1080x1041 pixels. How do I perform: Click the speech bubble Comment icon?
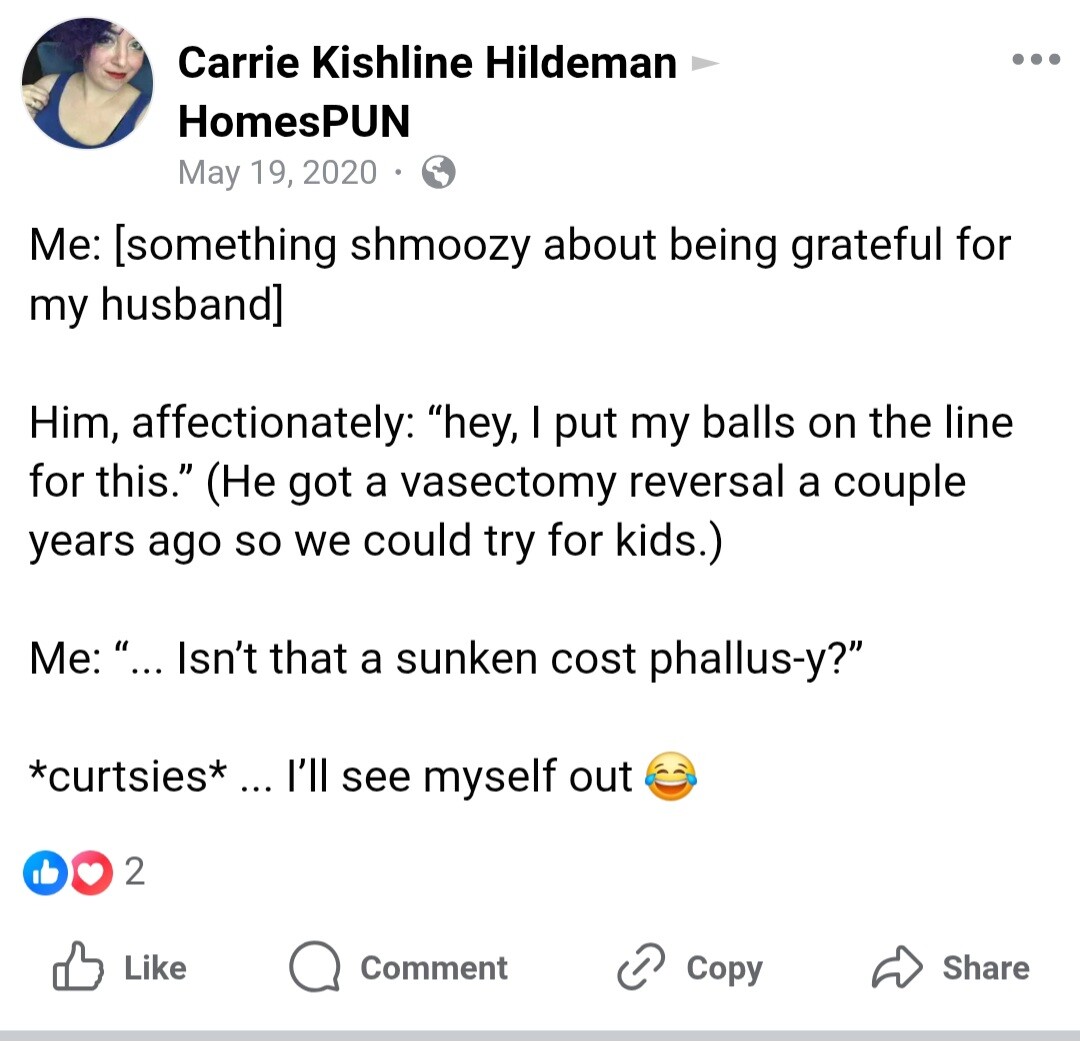click(x=315, y=967)
